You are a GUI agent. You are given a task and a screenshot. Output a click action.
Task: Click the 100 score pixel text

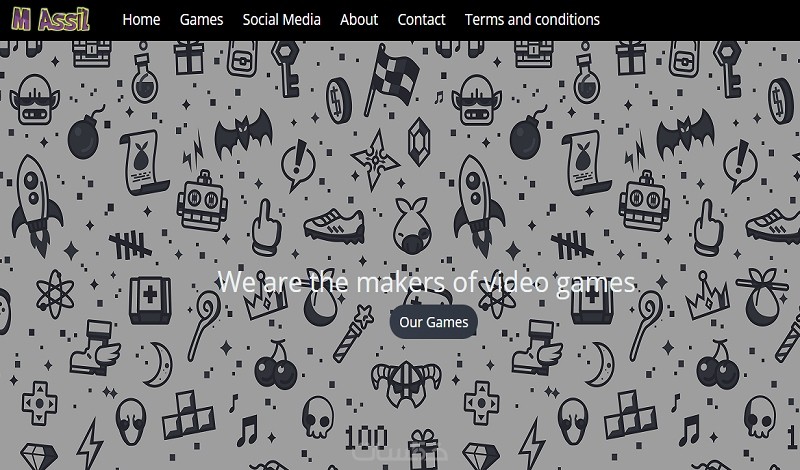click(x=366, y=439)
